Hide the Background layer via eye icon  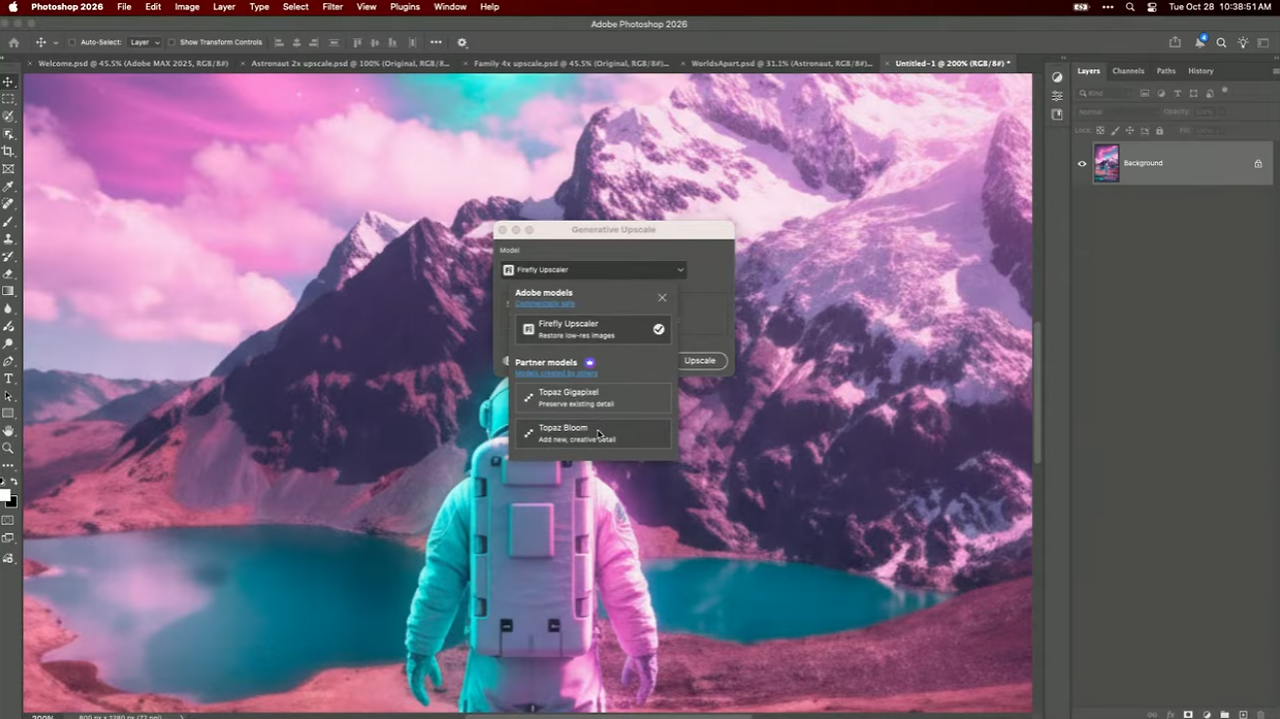click(x=1082, y=164)
